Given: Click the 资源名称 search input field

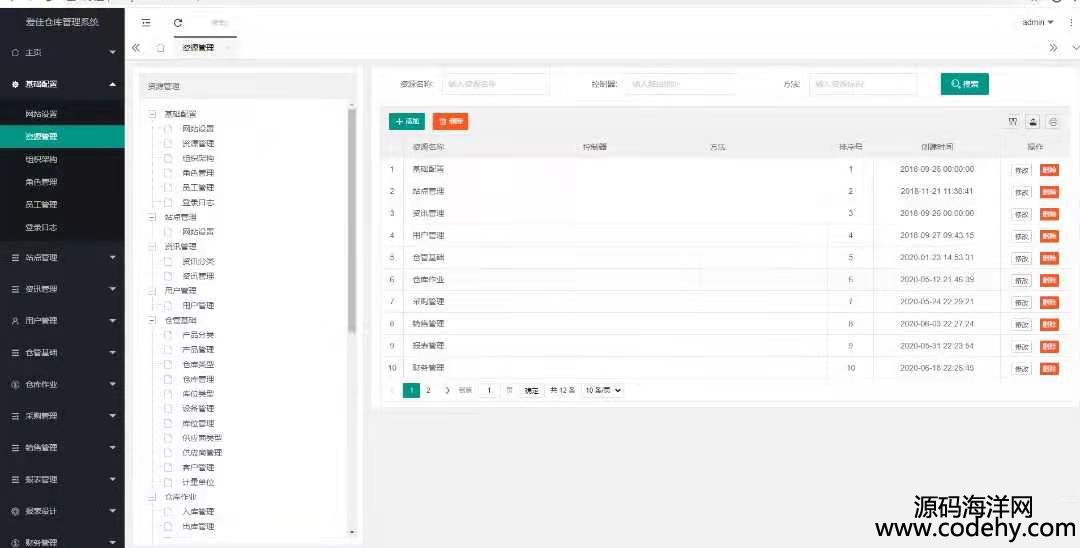Looking at the screenshot, I should [495, 84].
